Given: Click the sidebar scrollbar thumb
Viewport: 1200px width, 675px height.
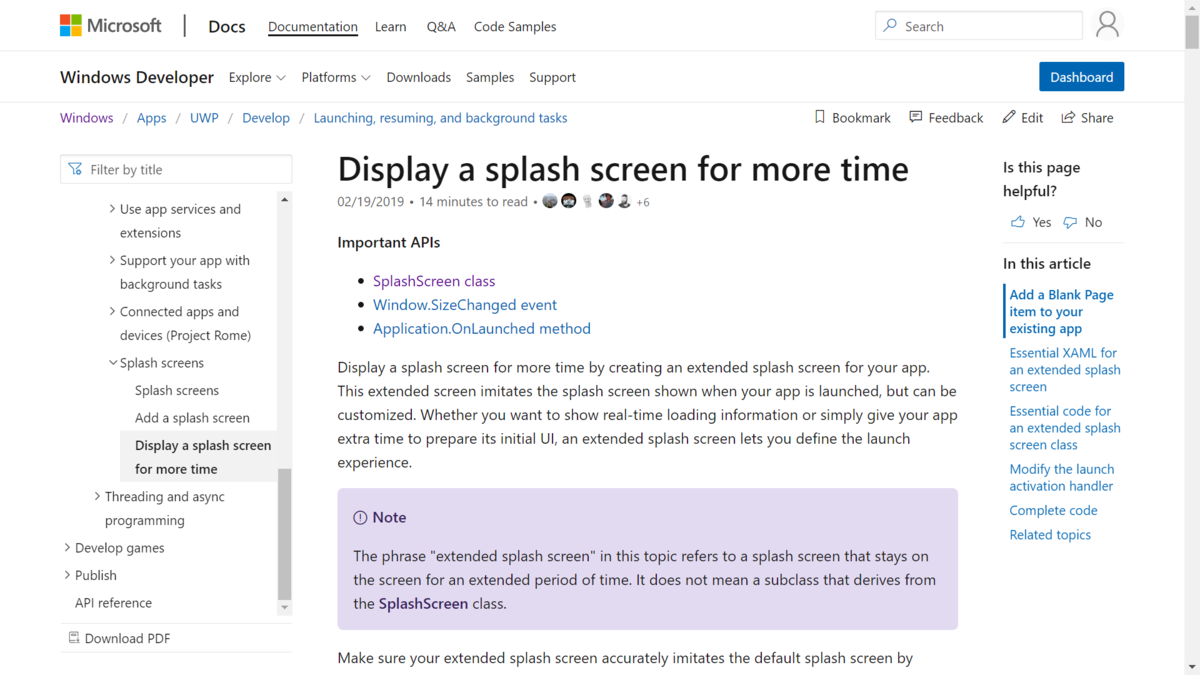Looking at the screenshot, I should pyautogui.click(x=284, y=534).
